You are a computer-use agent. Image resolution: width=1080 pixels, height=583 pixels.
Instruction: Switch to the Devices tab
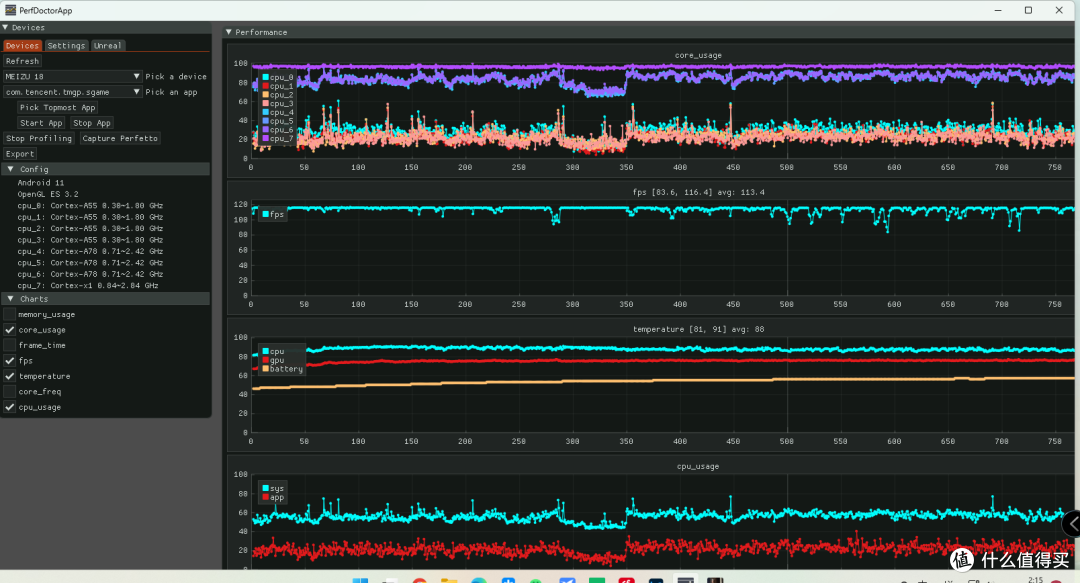22,45
